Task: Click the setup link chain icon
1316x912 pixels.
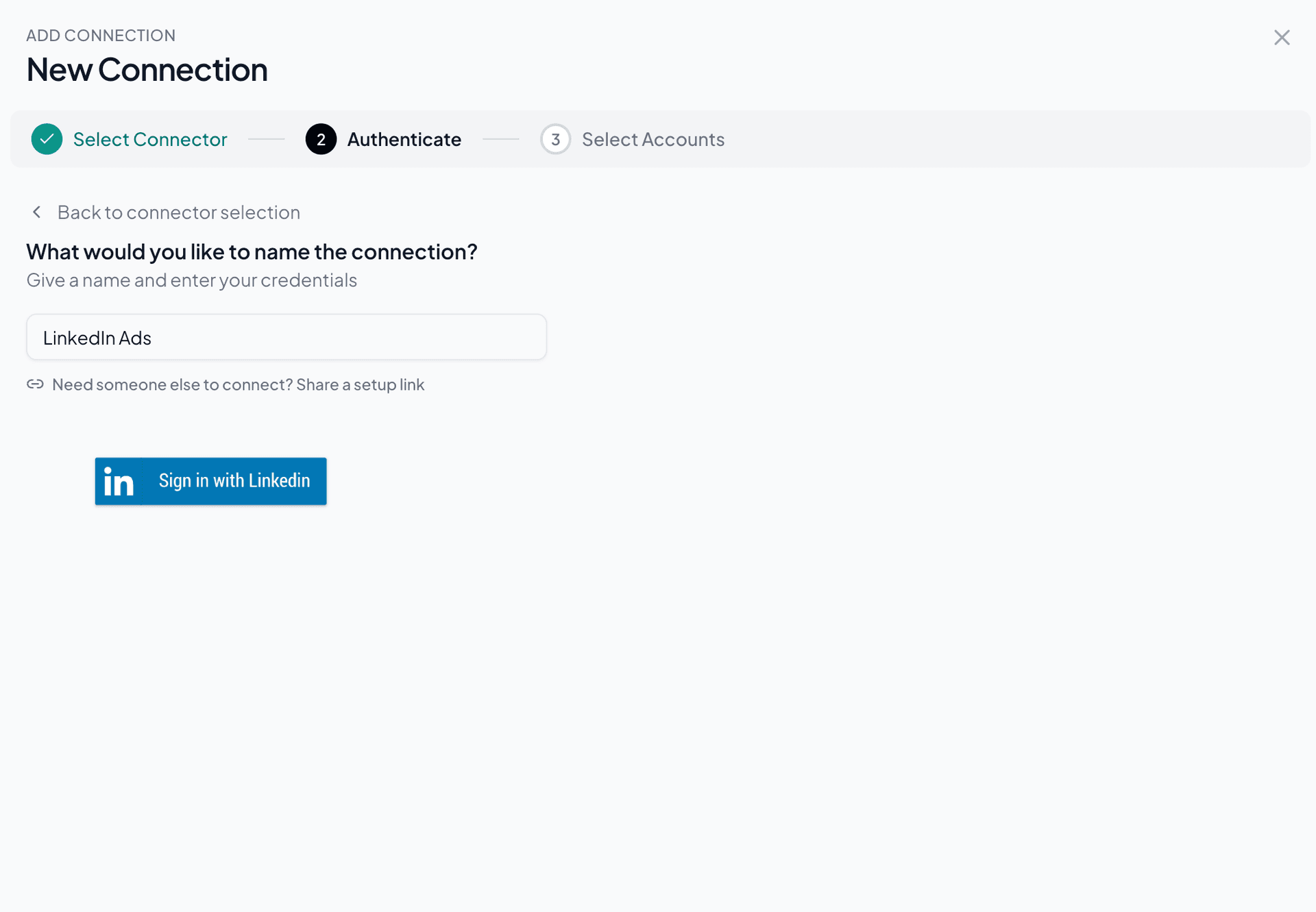Action: [x=35, y=384]
